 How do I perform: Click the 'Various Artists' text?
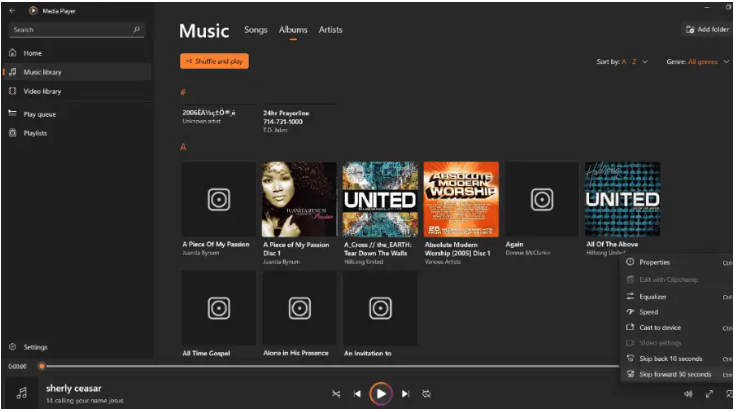click(443, 262)
